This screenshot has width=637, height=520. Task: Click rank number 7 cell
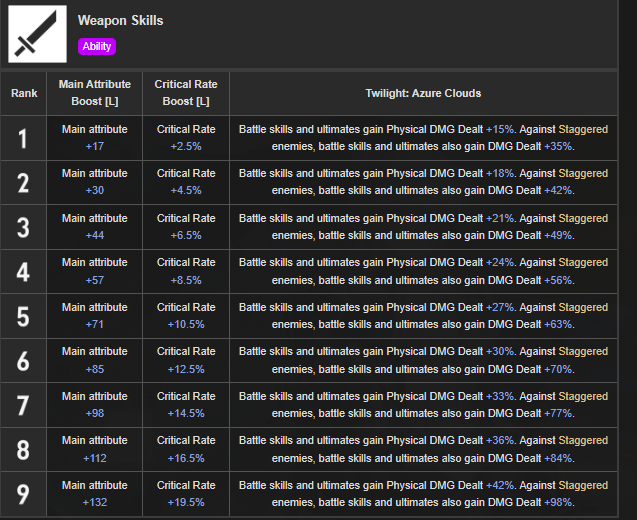pyautogui.click(x=24, y=405)
